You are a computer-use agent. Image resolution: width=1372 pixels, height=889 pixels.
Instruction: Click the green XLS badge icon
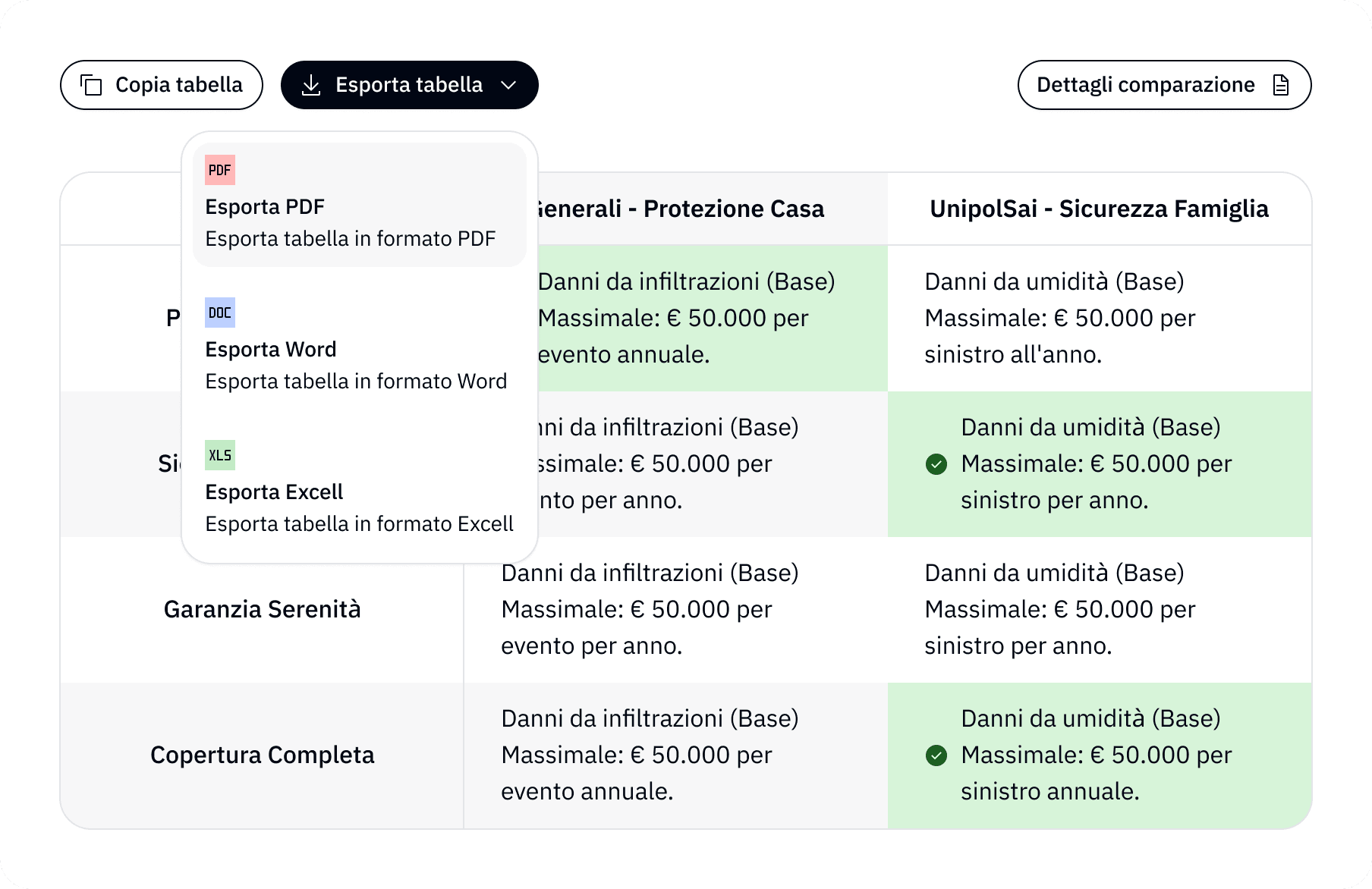tap(219, 455)
